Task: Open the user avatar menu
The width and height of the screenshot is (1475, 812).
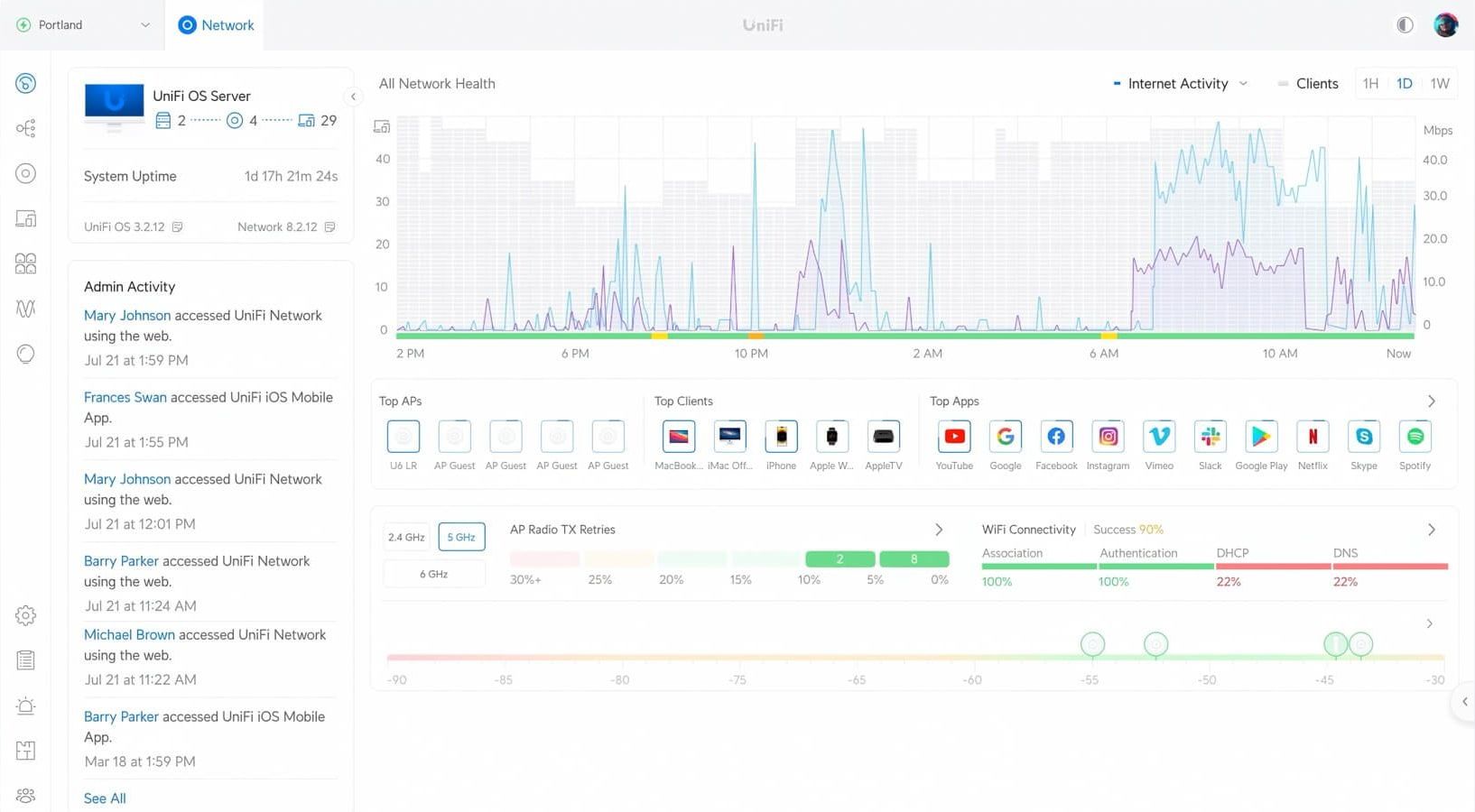Action: (x=1446, y=25)
